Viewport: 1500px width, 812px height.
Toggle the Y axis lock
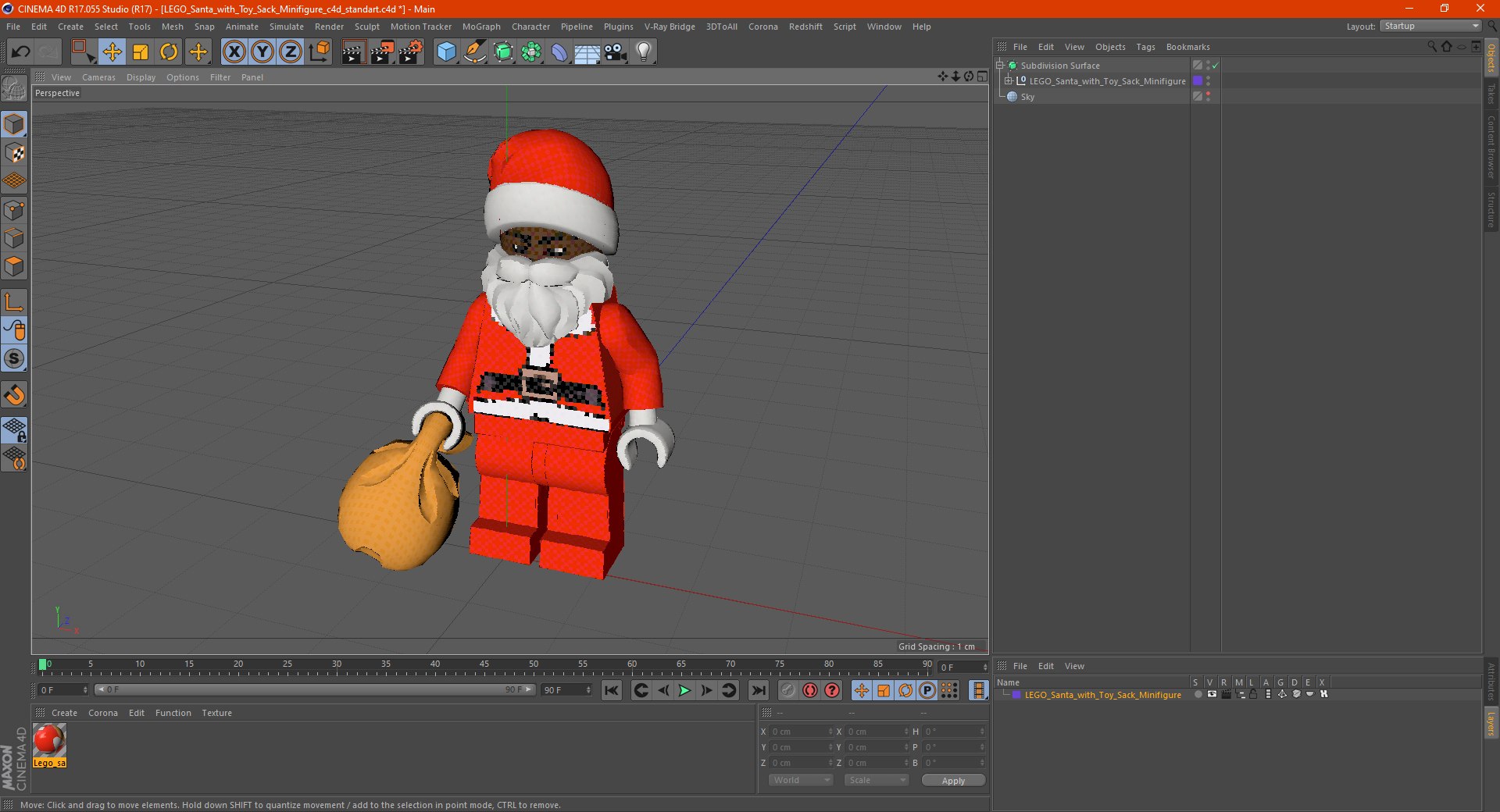pos(262,52)
